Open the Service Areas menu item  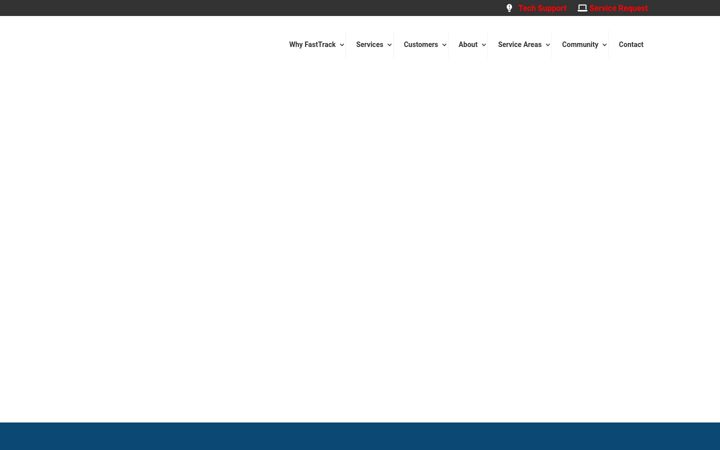click(520, 45)
